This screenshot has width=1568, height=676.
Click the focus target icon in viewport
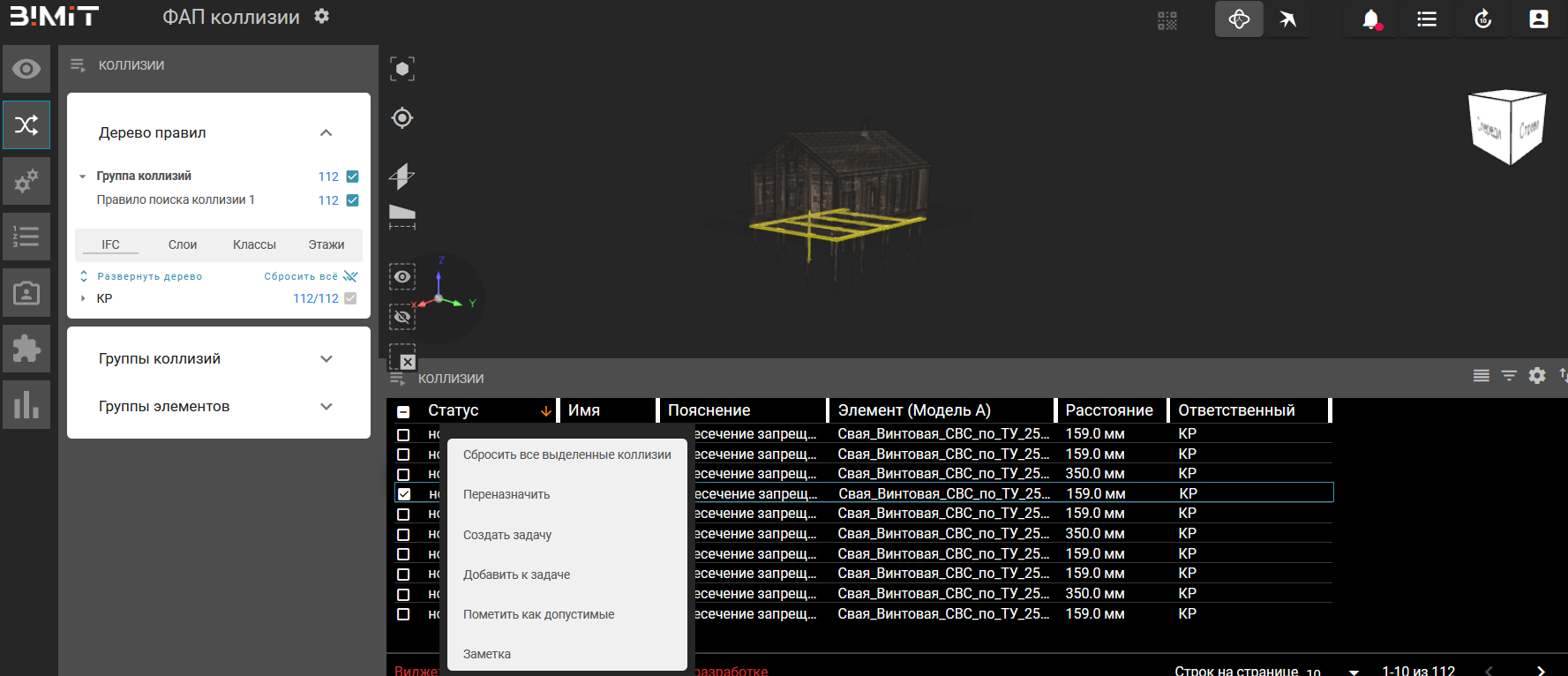click(x=402, y=117)
